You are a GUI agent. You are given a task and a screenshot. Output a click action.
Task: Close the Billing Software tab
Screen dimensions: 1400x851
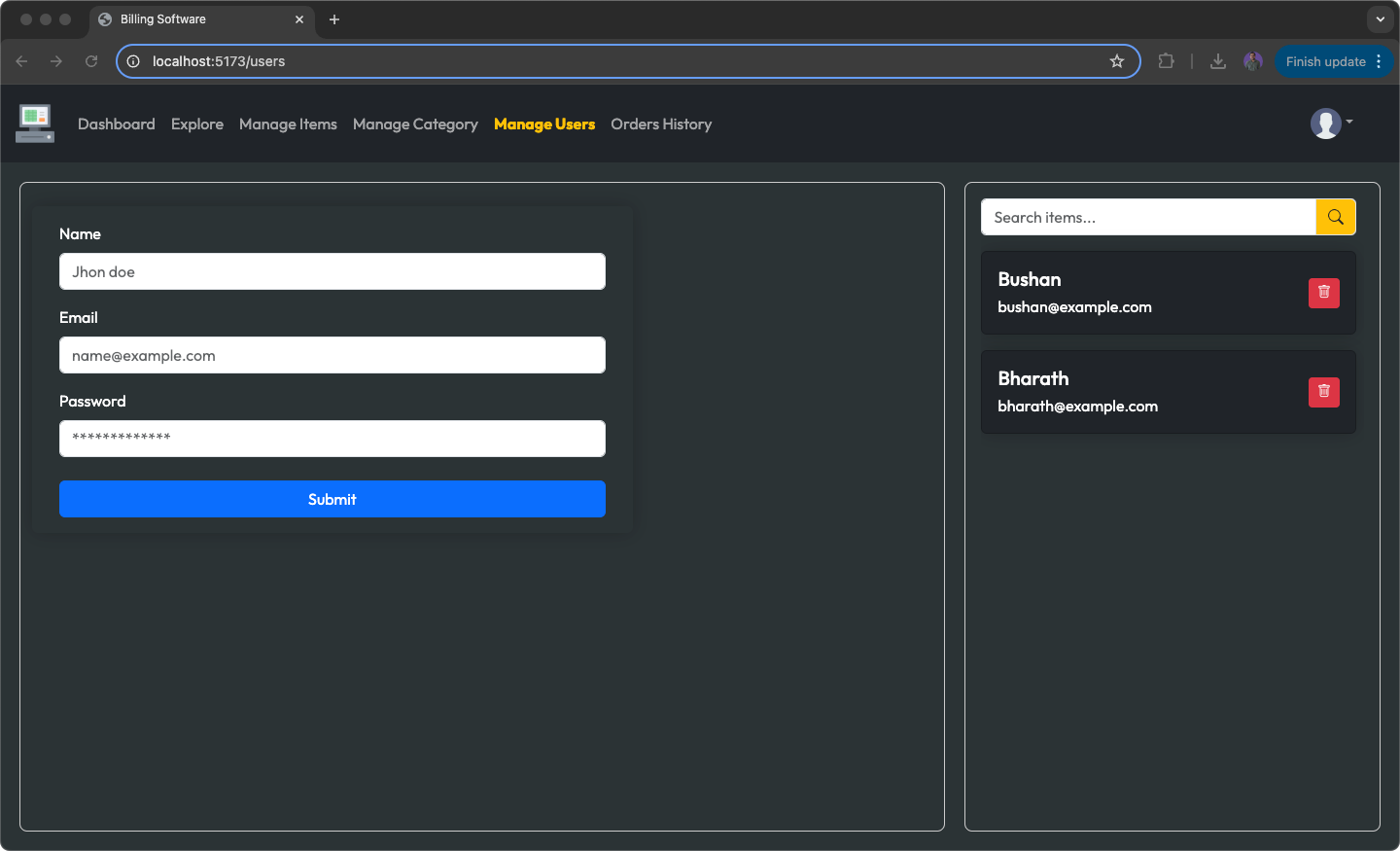tap(299, 19)
